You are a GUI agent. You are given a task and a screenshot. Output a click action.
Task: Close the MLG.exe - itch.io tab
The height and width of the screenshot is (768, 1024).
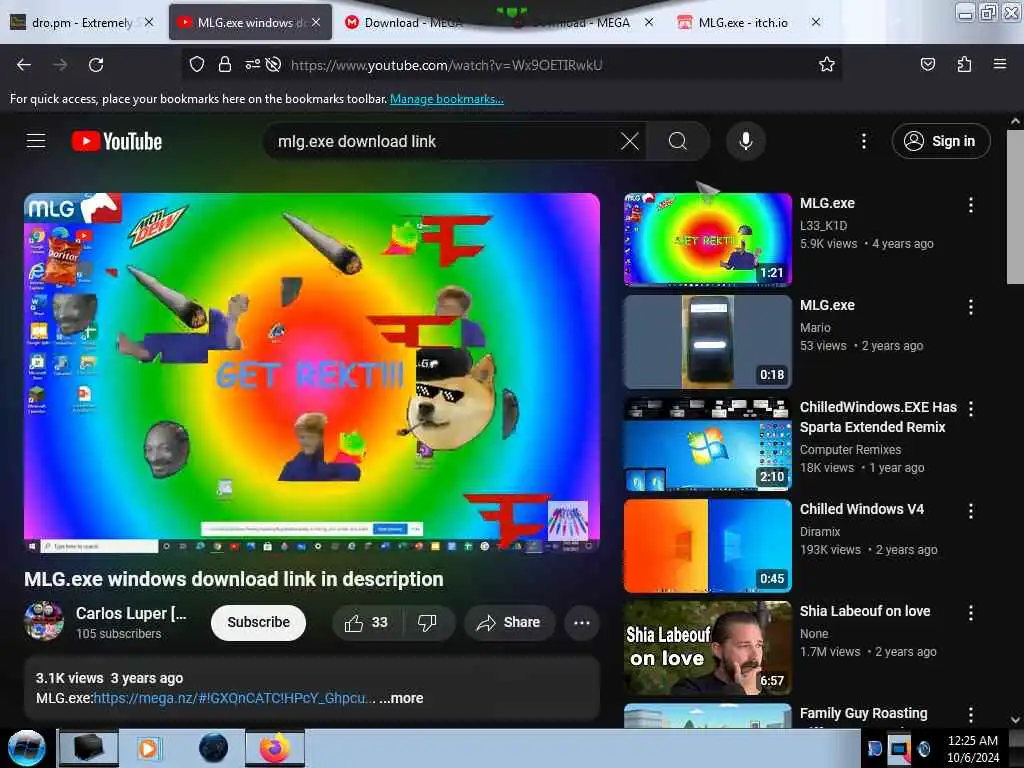tap(816, 22)
